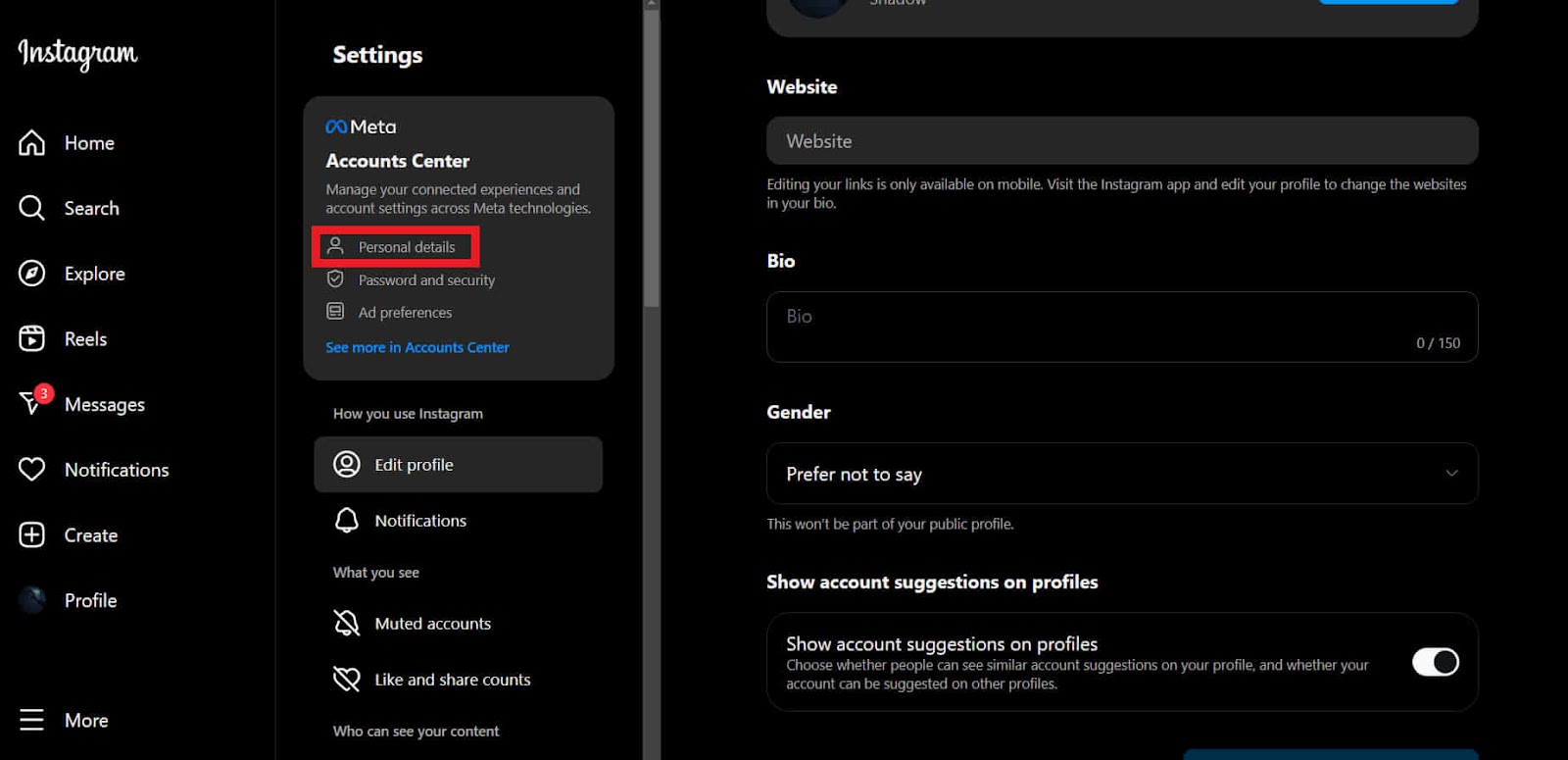Click the Explore compass icon
The width and height of the screenshot is (1568, 760).
tap(31, 274)
